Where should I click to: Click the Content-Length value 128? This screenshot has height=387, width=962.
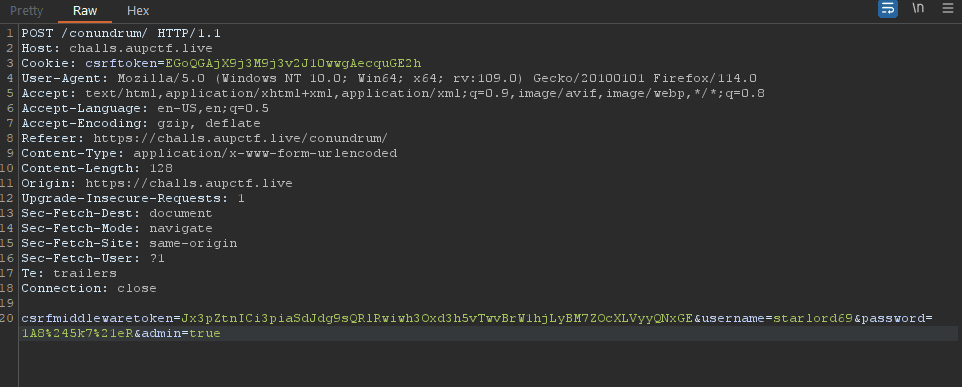(x=160, y=168)
